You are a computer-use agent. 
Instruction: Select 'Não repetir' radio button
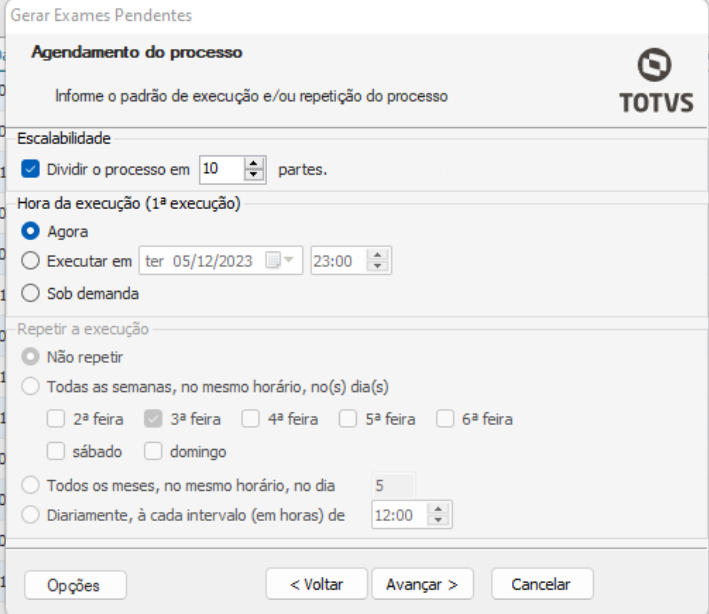coord(30,356)
